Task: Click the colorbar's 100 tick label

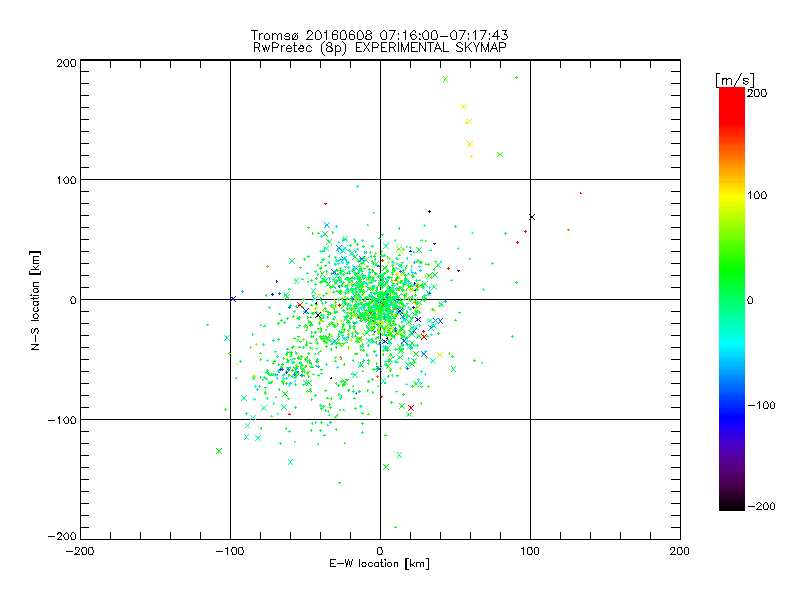Action: [757, 195]
